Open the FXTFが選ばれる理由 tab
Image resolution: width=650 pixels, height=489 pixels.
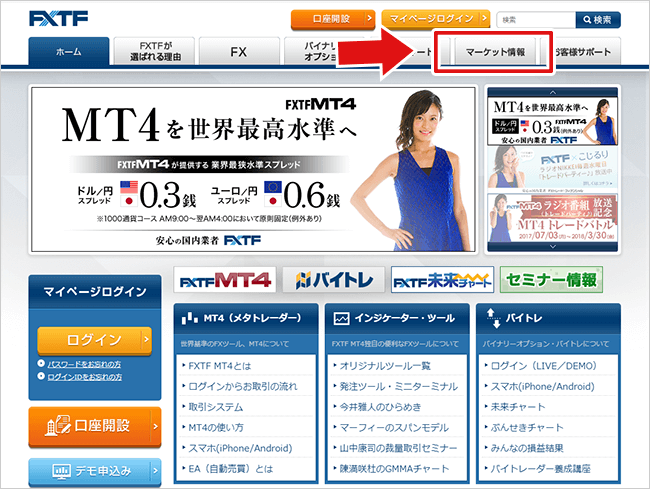click(154, 51)
